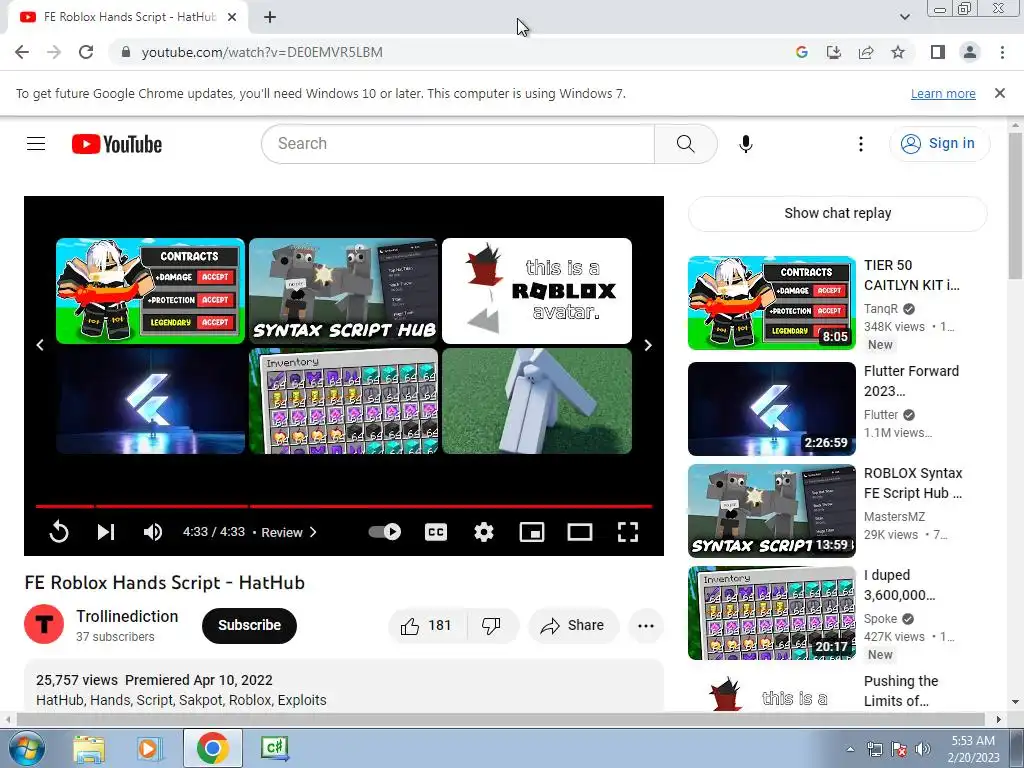Screen dimensions: 1024x768
Task: Mute the video volume
Action: (x=153, y=532)
